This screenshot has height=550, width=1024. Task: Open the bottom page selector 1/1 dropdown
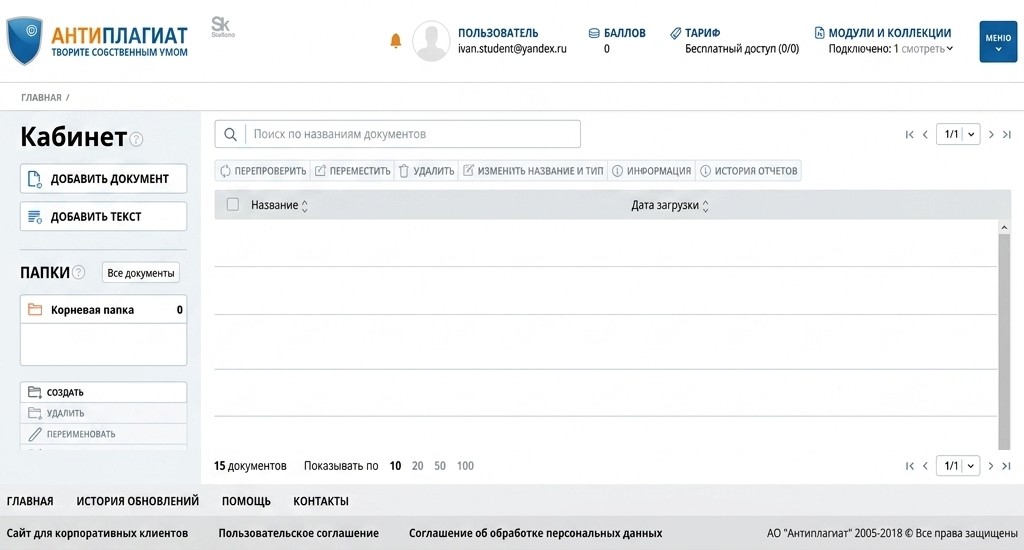(x=958, y=466)
